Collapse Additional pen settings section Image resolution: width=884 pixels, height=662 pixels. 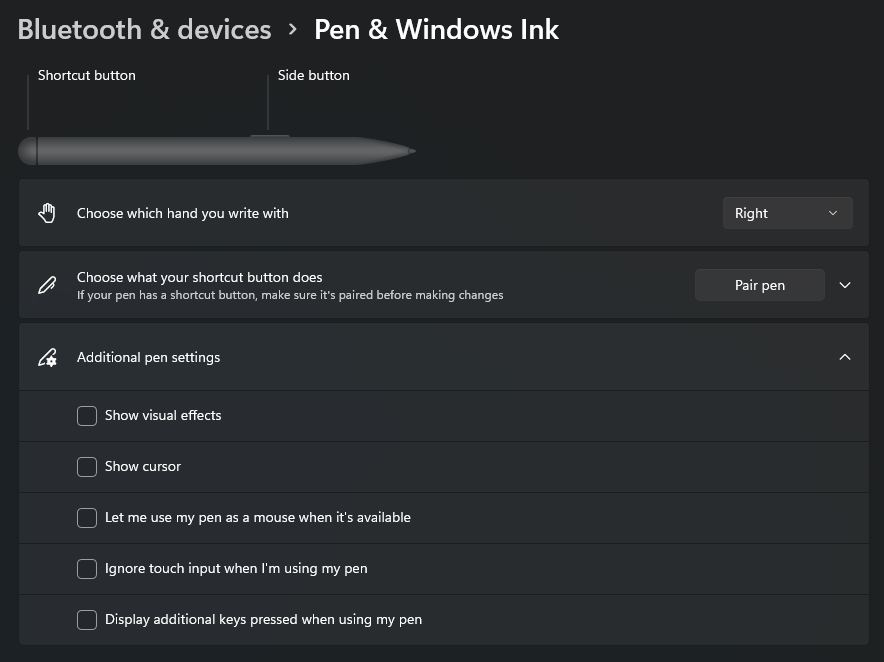point(845,357)
